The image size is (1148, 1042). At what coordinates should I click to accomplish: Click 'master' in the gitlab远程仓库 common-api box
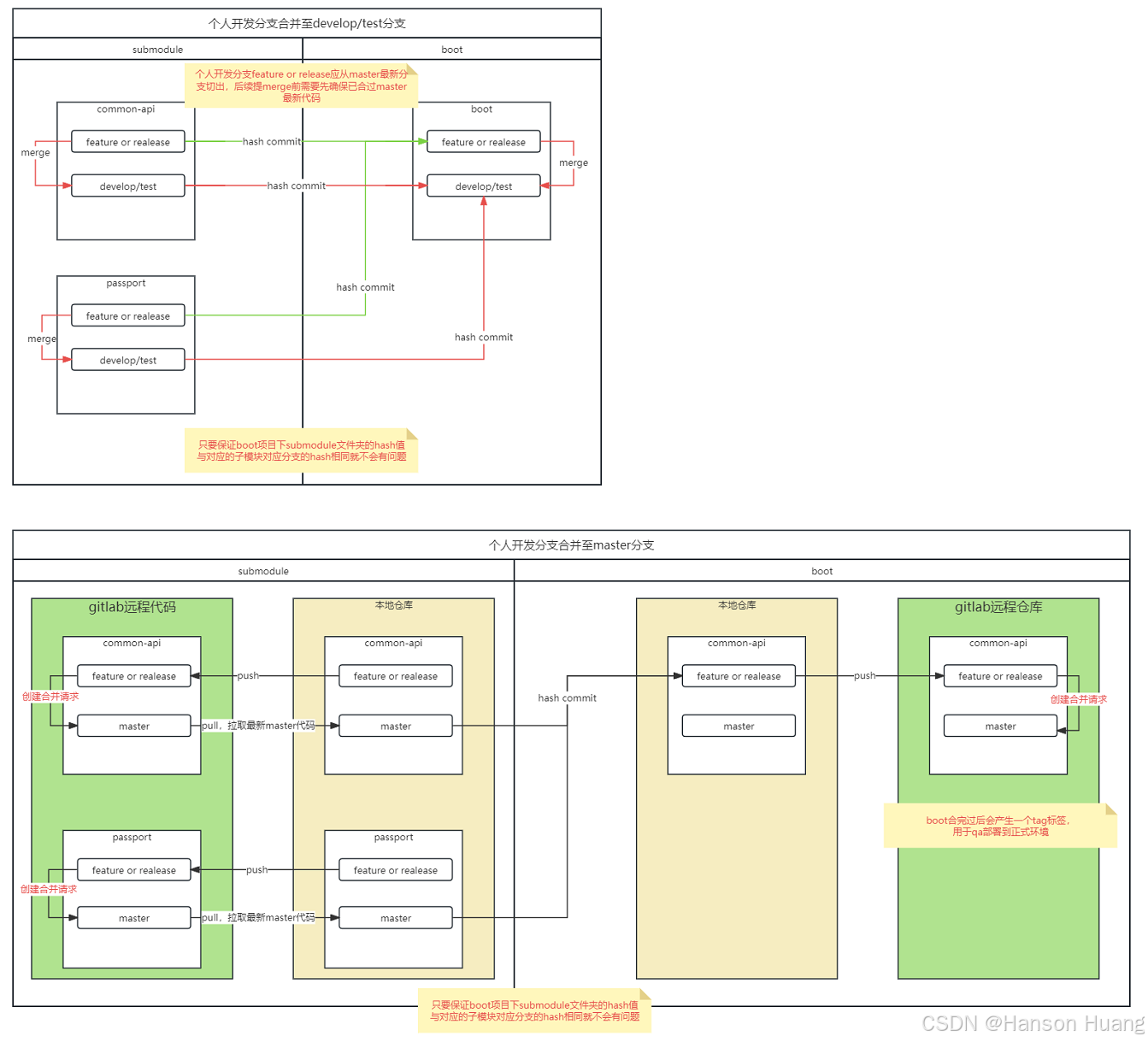[x=1000, y=726]
